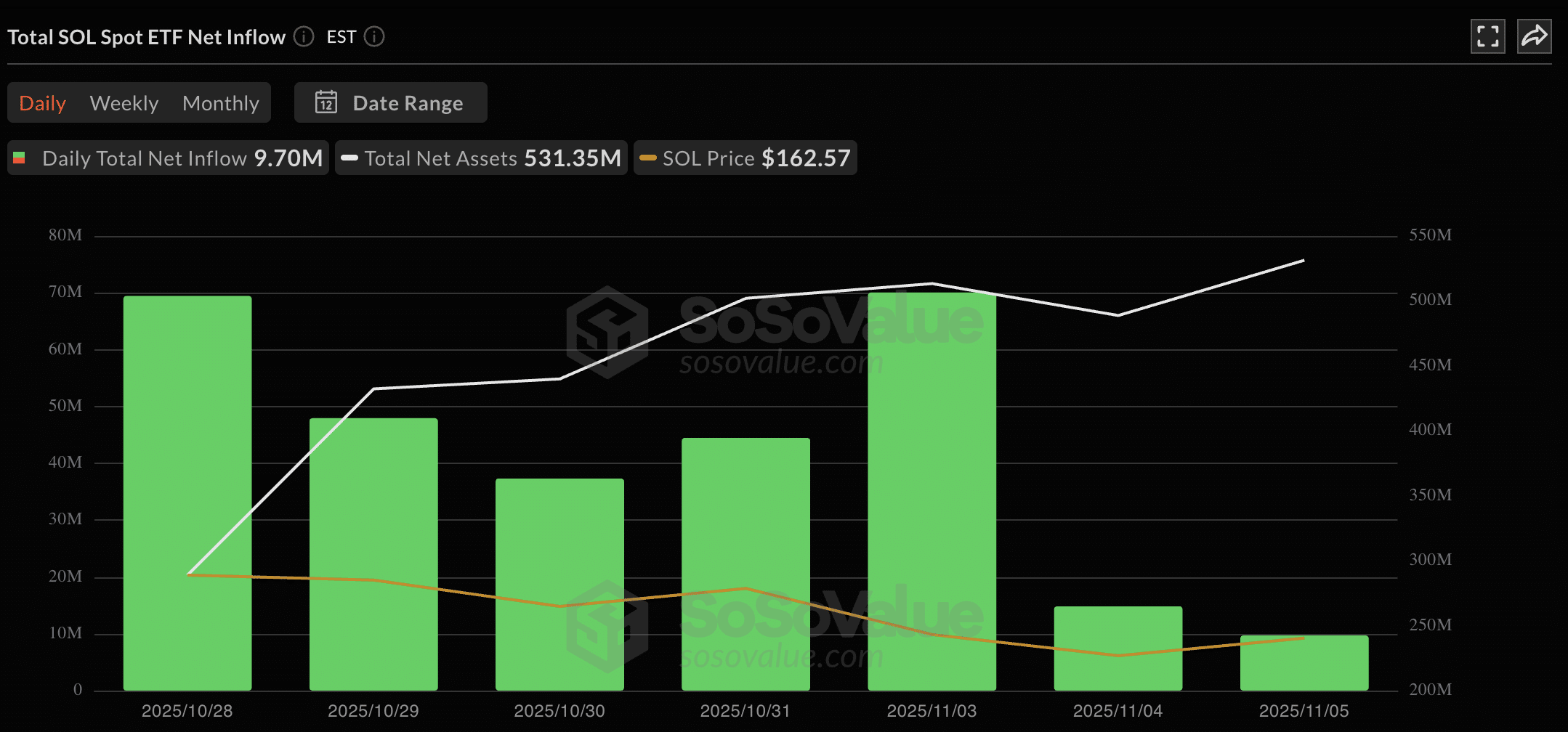Click the white Total Net Assets legend marker
This screenshot has width=1568, height=732.
coord(349,158)
